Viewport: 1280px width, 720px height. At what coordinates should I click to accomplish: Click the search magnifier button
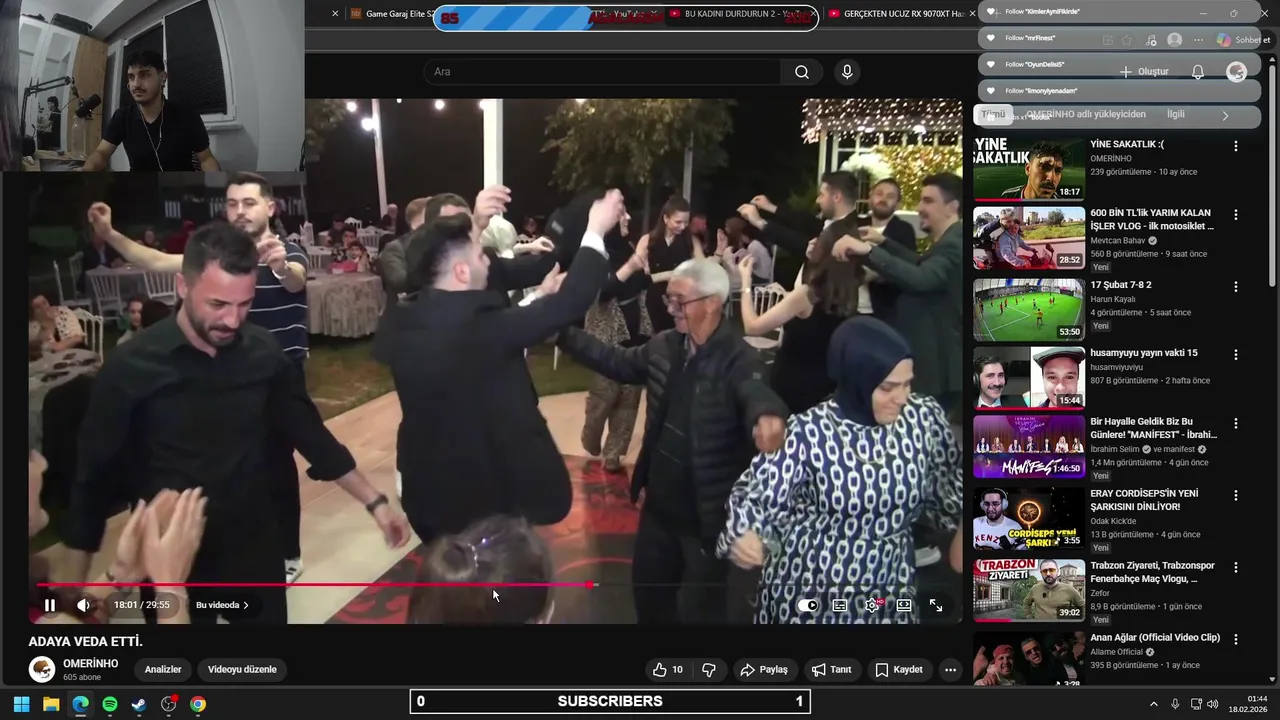pos(802,72)
